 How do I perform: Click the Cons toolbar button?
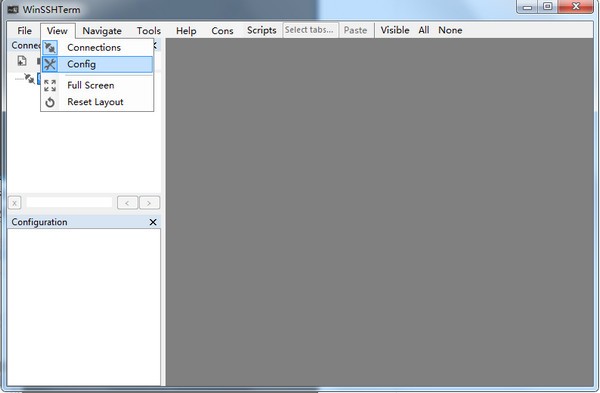(x=222, y=31)
